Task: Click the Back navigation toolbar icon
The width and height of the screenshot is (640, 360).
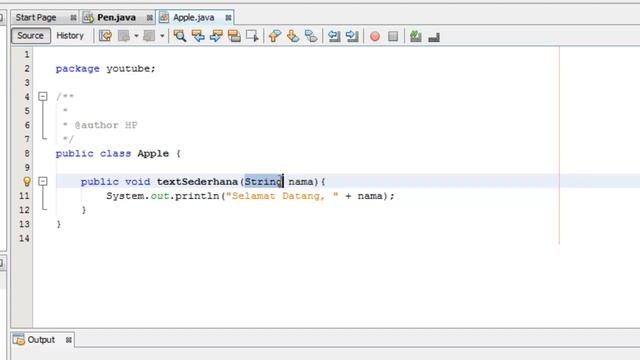Action: pos(124,36)
